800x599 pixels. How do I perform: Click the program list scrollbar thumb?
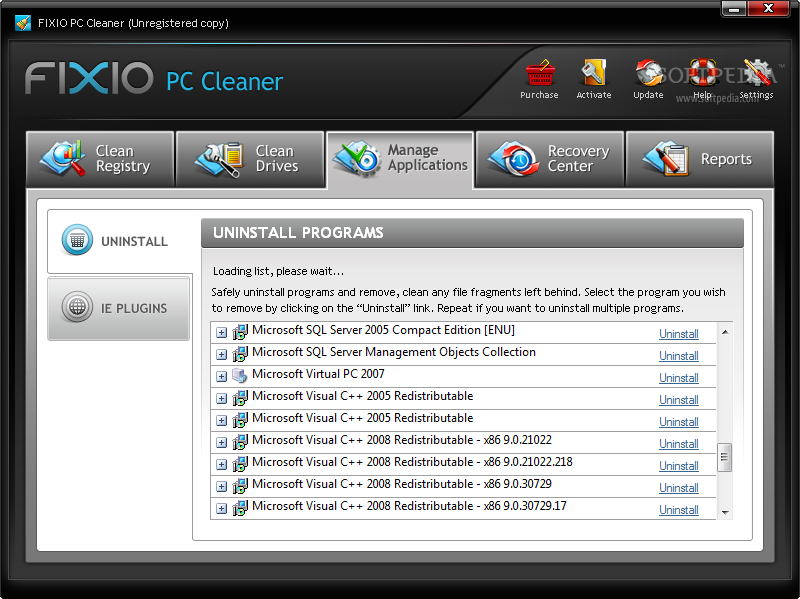724,457
